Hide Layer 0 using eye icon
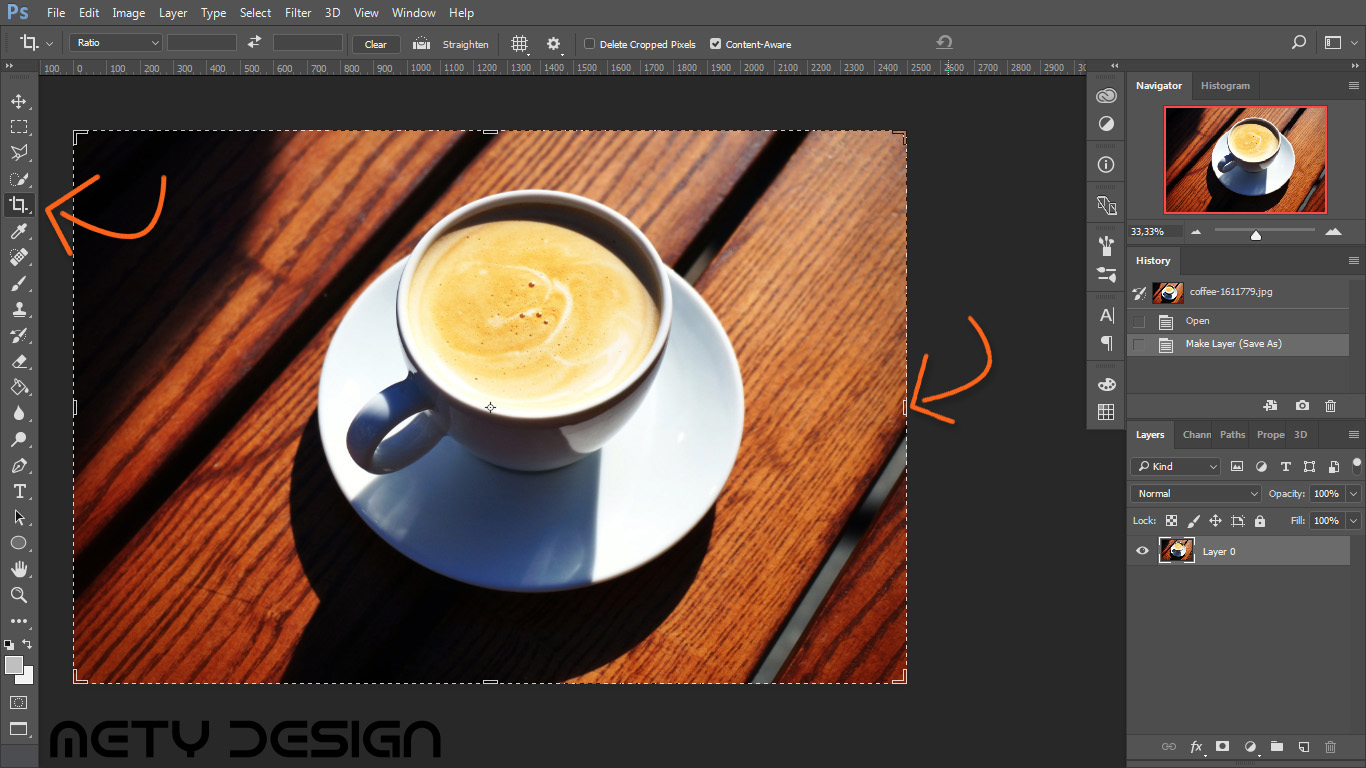Image resolution: width=1366 pixels, height=768 pixels. click(1143, 551)
